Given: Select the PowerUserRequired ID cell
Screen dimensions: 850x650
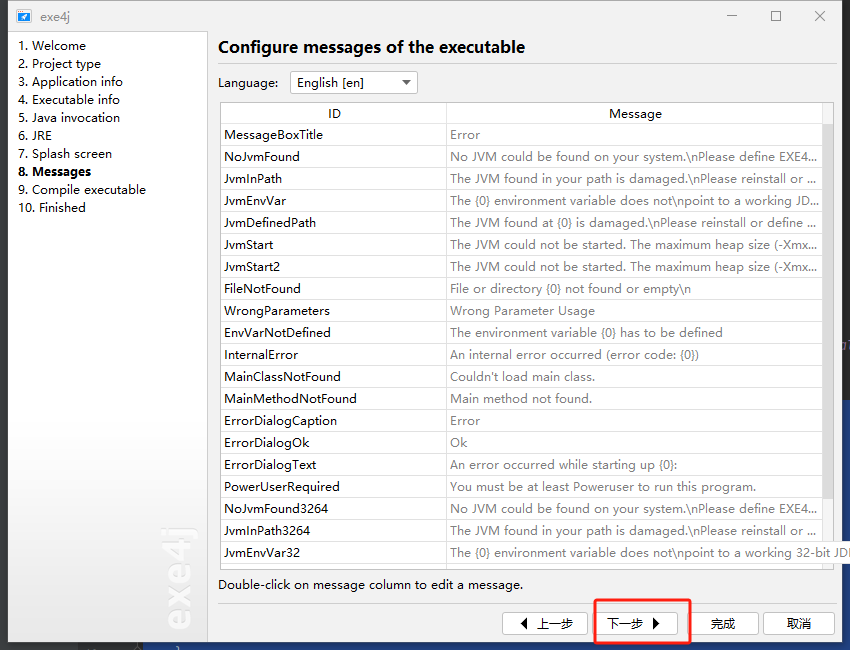Looking at the screenshot, I should coord(333,486).
